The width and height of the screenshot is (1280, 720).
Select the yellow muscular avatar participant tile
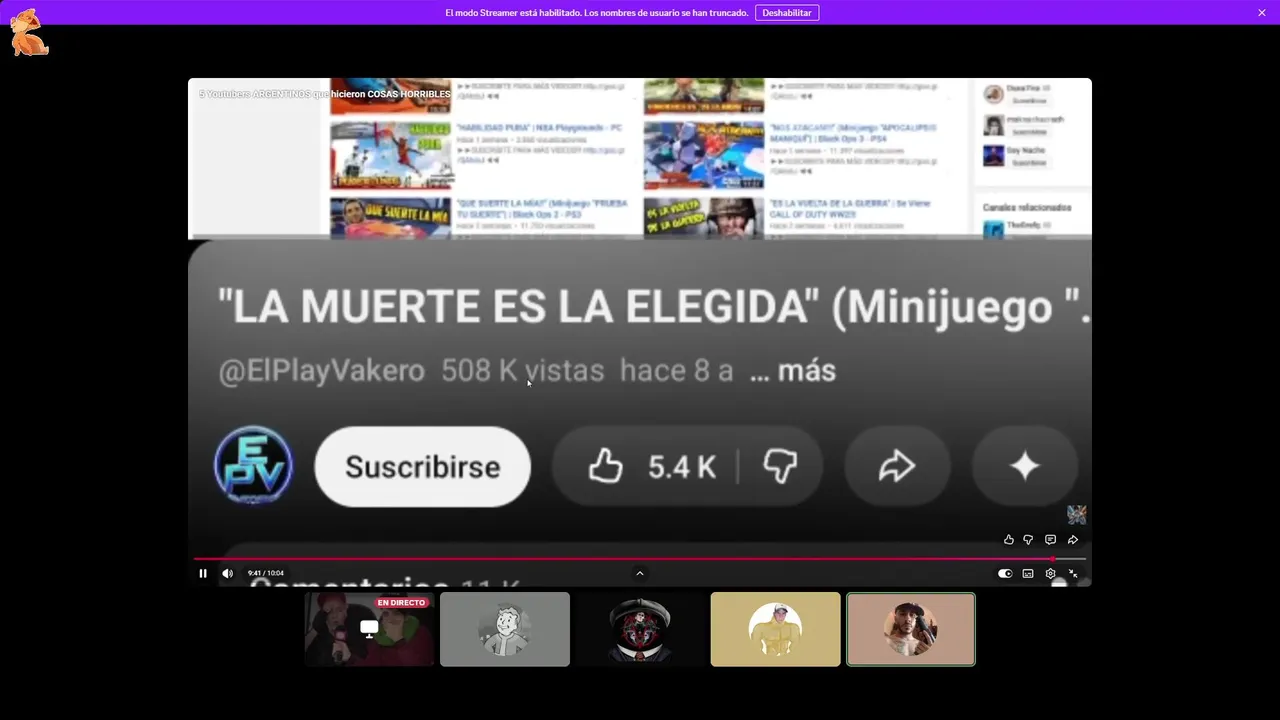point(776,629)
